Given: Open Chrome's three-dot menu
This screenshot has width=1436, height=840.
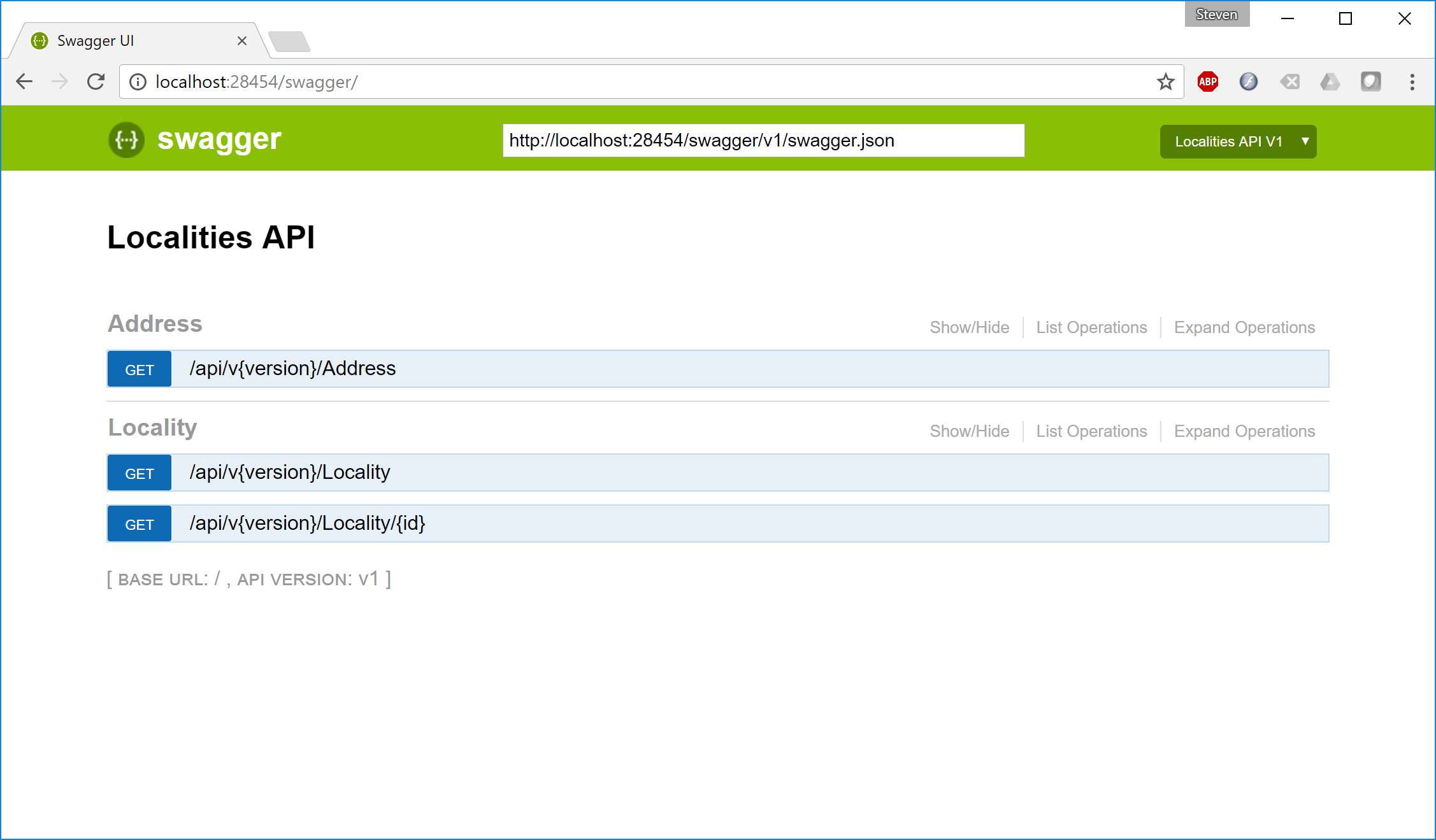Looking at the screenshot, I should point(1412,82).
